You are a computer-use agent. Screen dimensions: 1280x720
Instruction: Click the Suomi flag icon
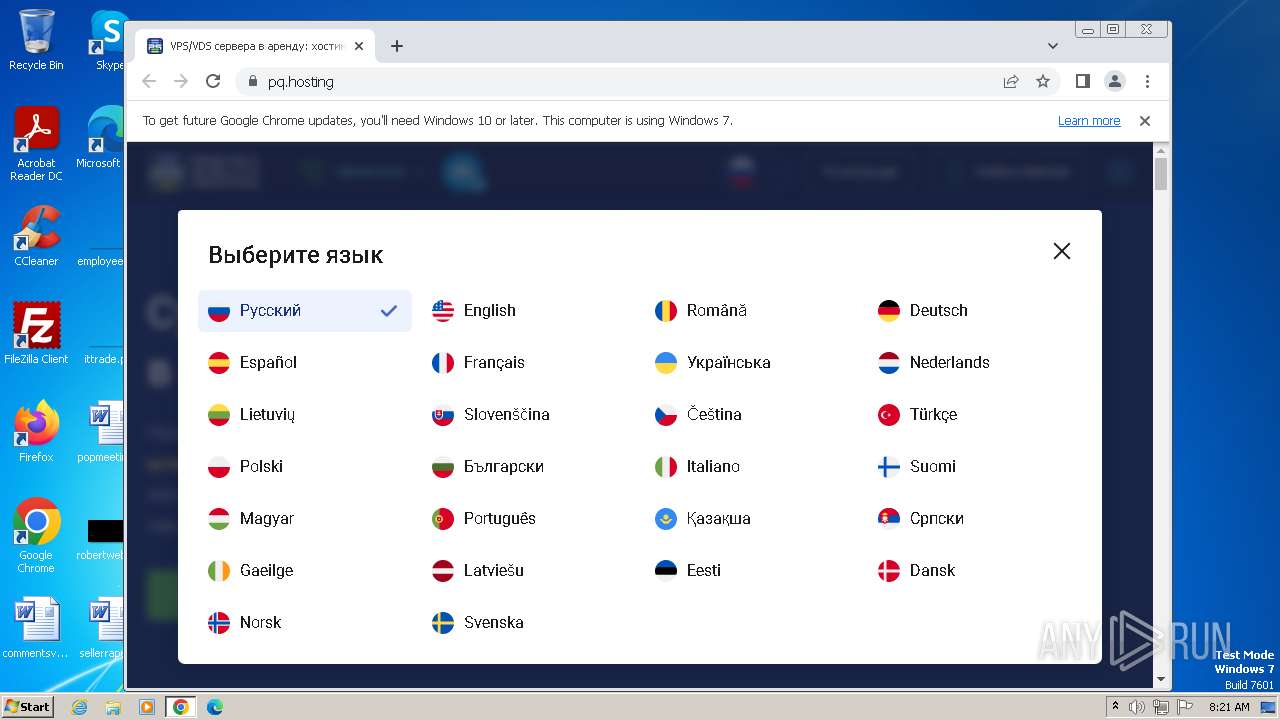point(889,467)
